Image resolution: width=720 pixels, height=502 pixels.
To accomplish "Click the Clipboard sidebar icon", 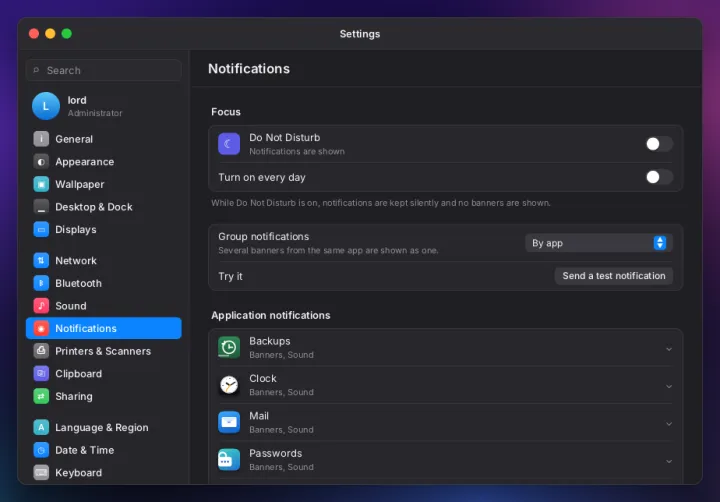I will click(41, 373).
